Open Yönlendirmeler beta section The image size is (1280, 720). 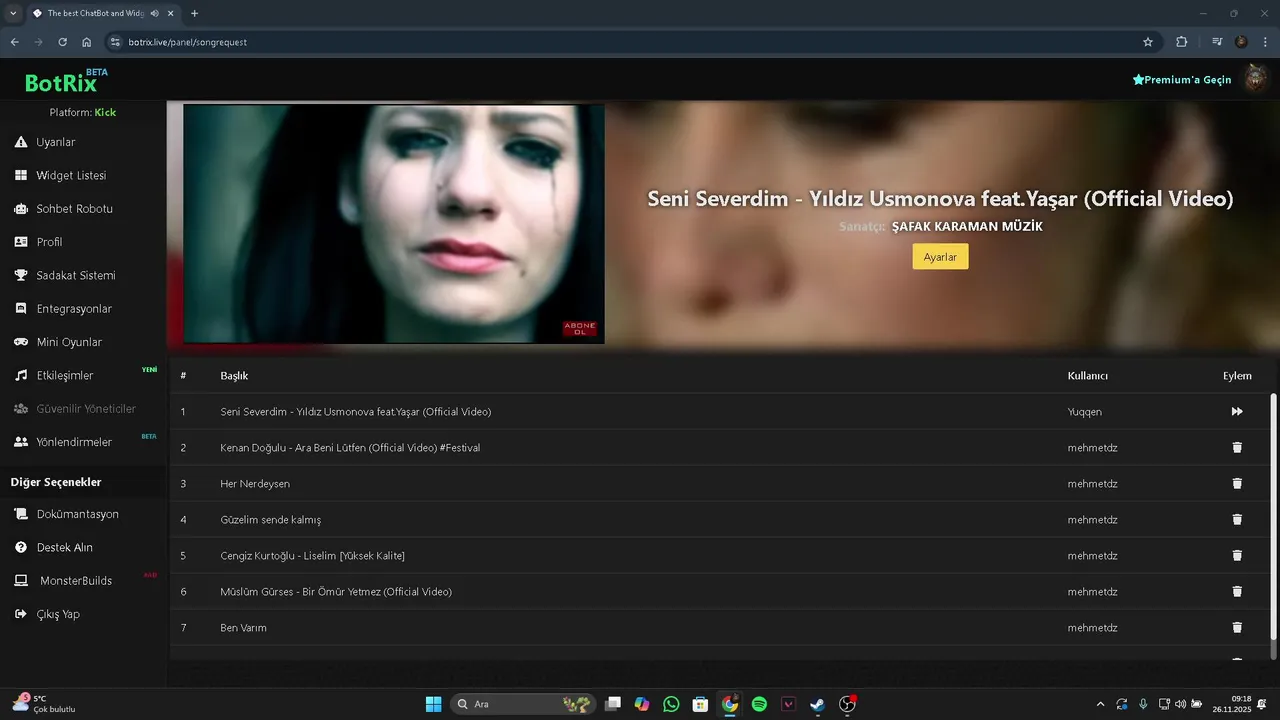pyautogui.click(x=74, y=442)
